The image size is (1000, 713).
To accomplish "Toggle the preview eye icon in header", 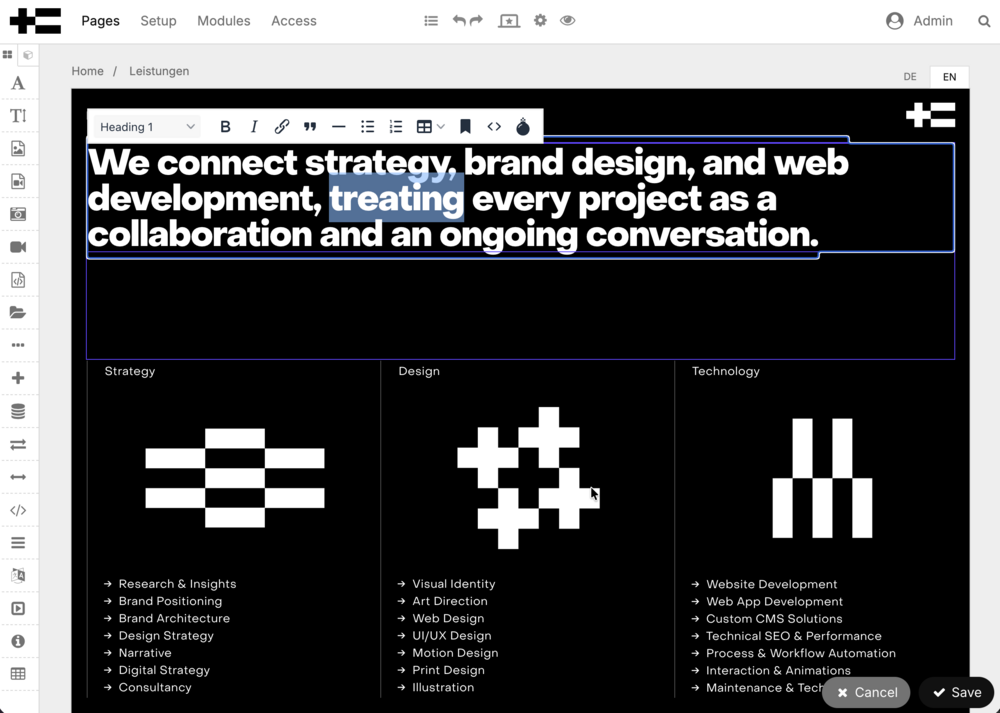I will [568, 21].
